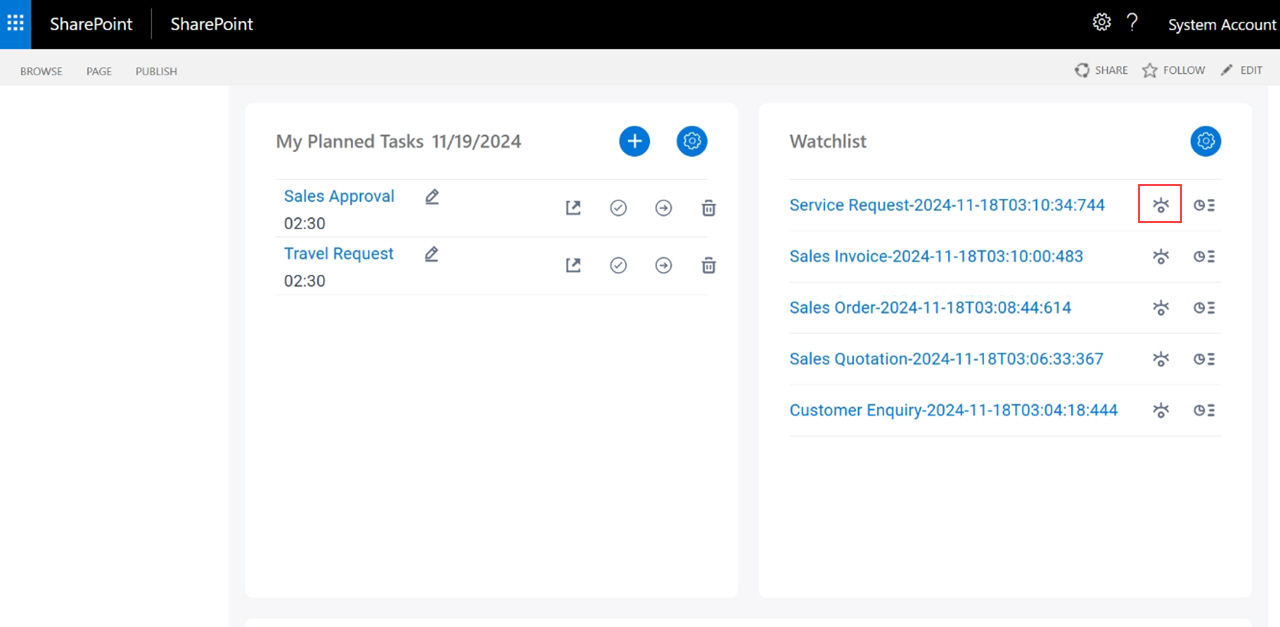Viewport: 1280px width, 627px height.
Task: Click the Watchlist heading
Action: pos(828,142)
